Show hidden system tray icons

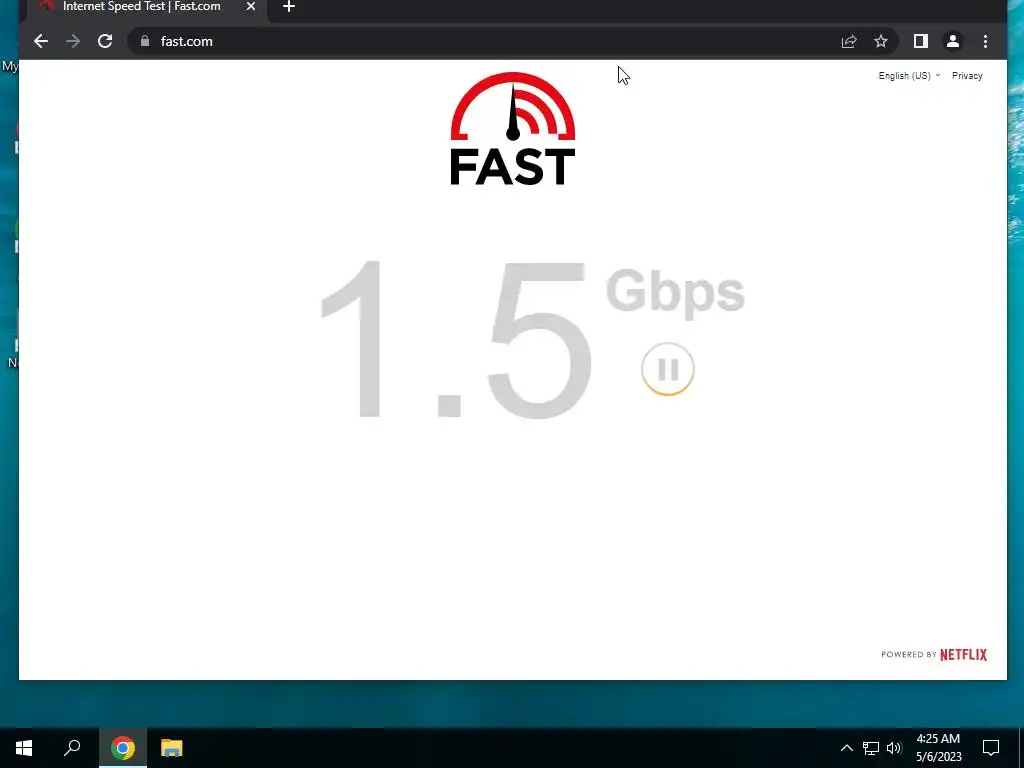(846, 748)
